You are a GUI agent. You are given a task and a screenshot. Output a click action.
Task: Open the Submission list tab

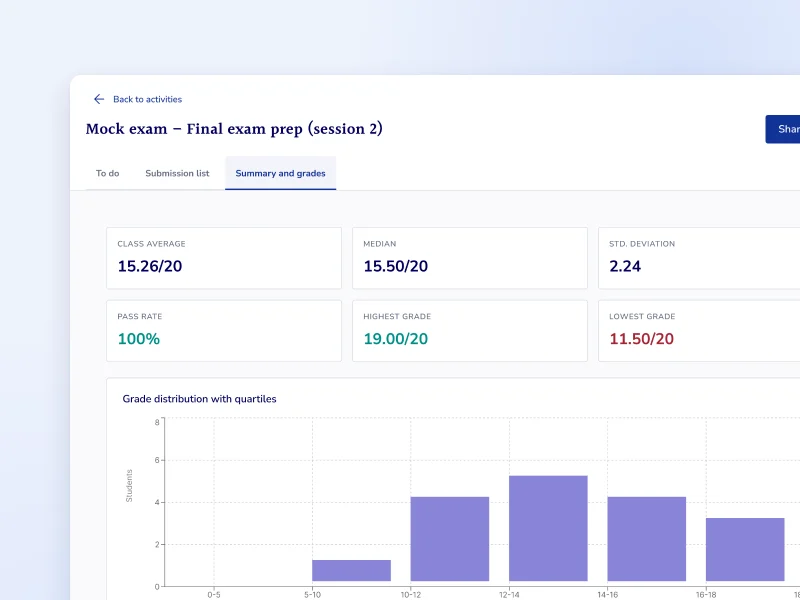[177, 173]
